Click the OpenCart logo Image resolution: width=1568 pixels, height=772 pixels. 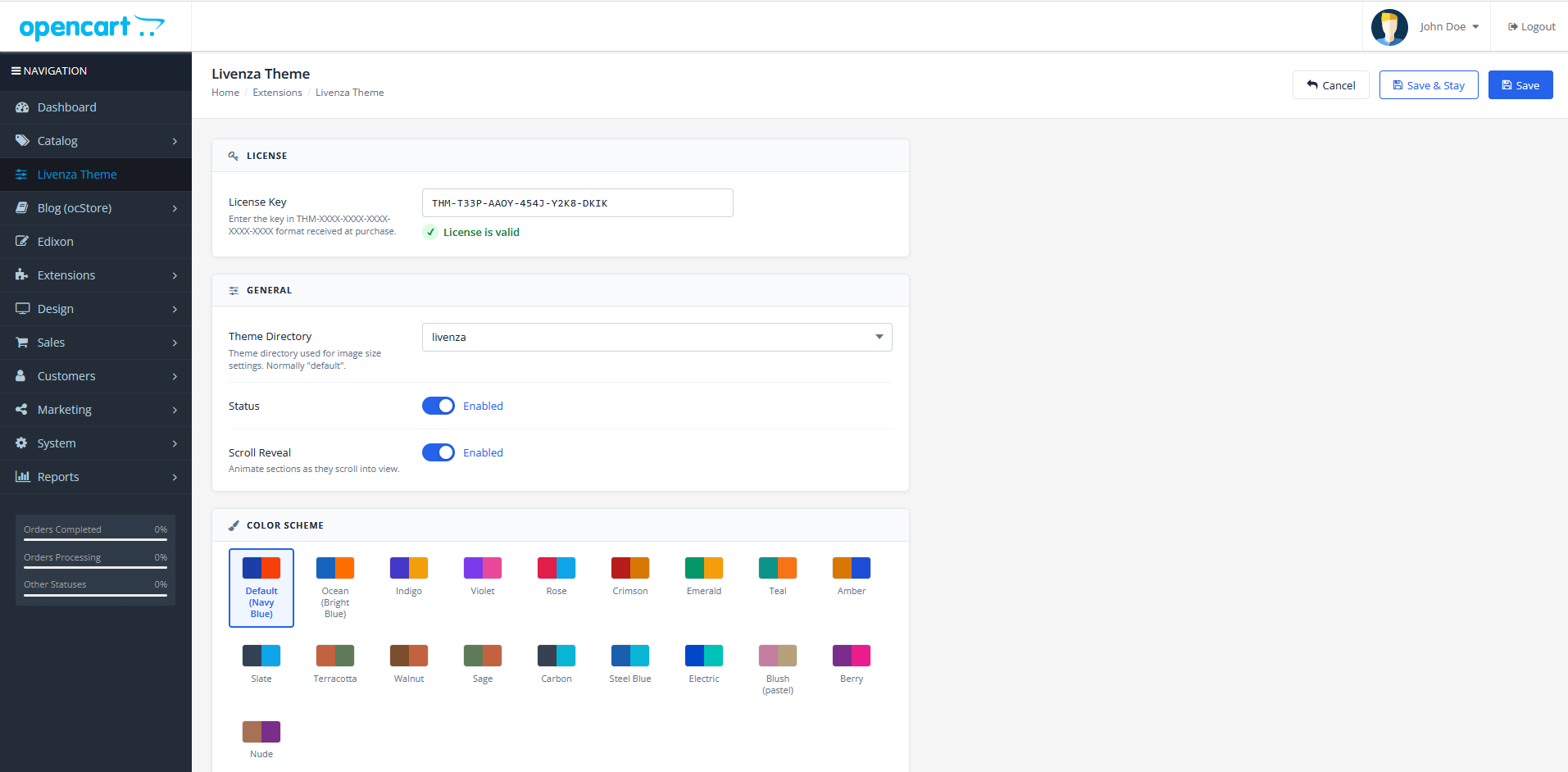[x=92, y=27]
